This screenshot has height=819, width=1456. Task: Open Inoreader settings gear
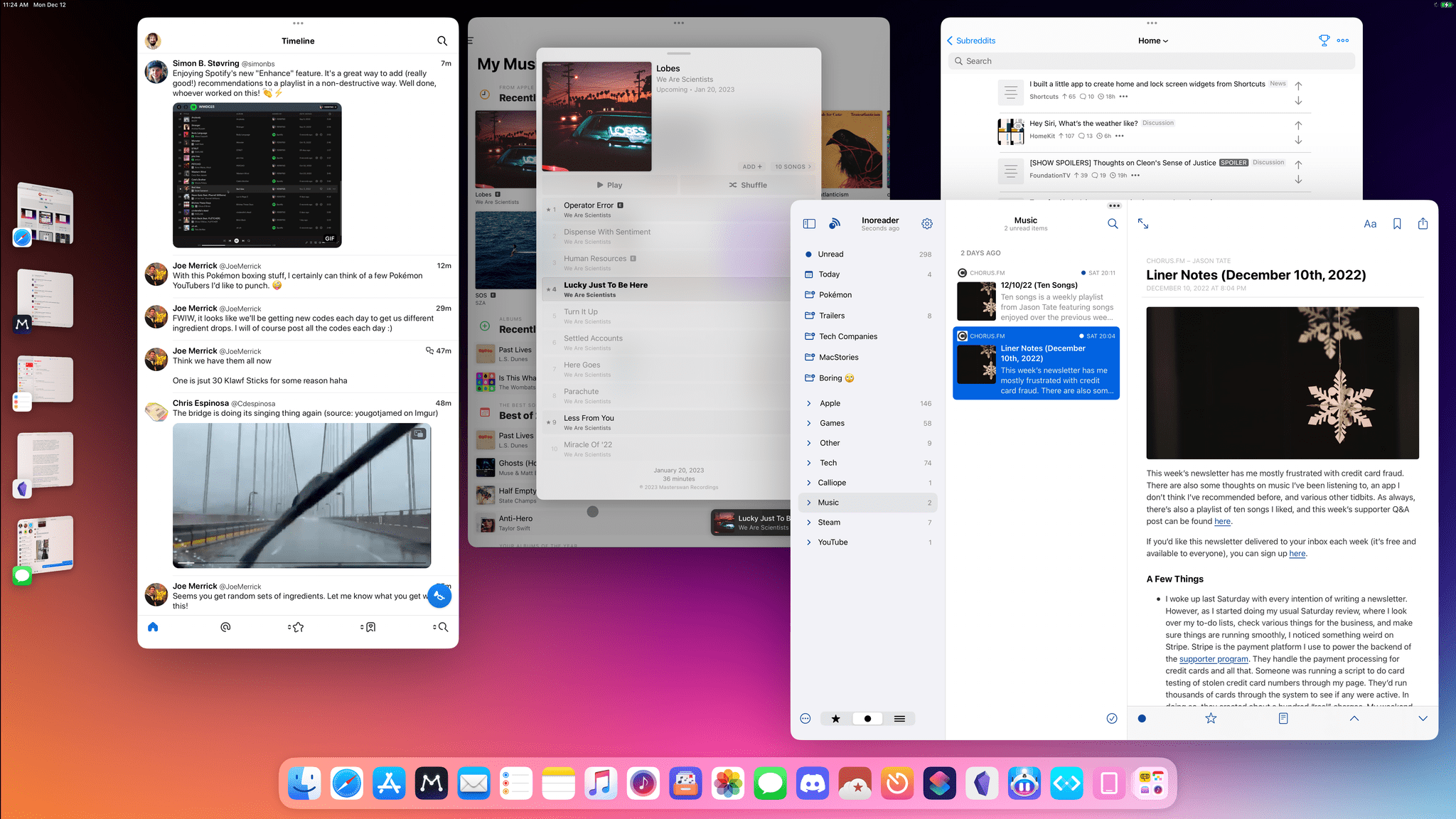click(927, 224)
